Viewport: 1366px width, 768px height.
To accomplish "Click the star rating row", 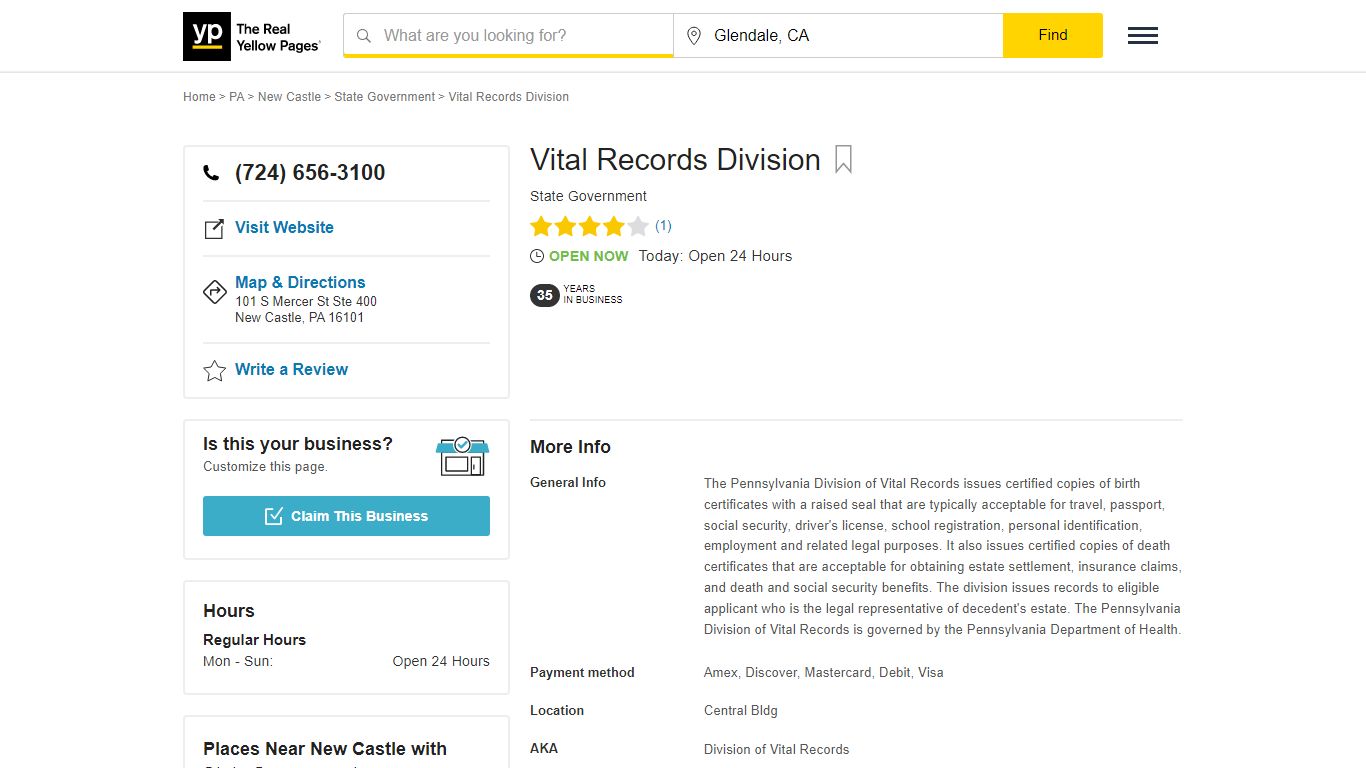I will click(x=589, y=226).
